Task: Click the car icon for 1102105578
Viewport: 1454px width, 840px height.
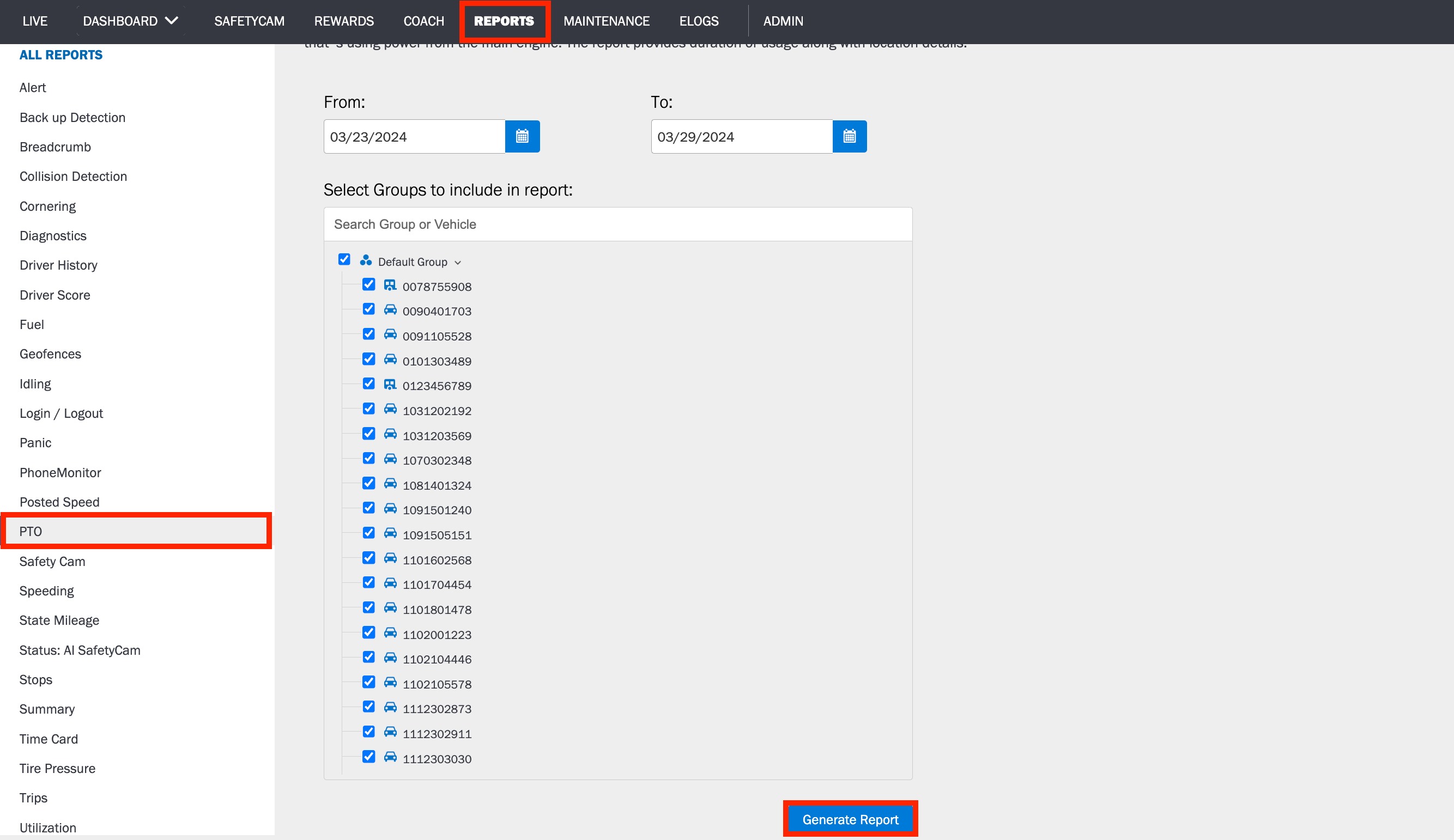Action: click(x=390, y=683)
